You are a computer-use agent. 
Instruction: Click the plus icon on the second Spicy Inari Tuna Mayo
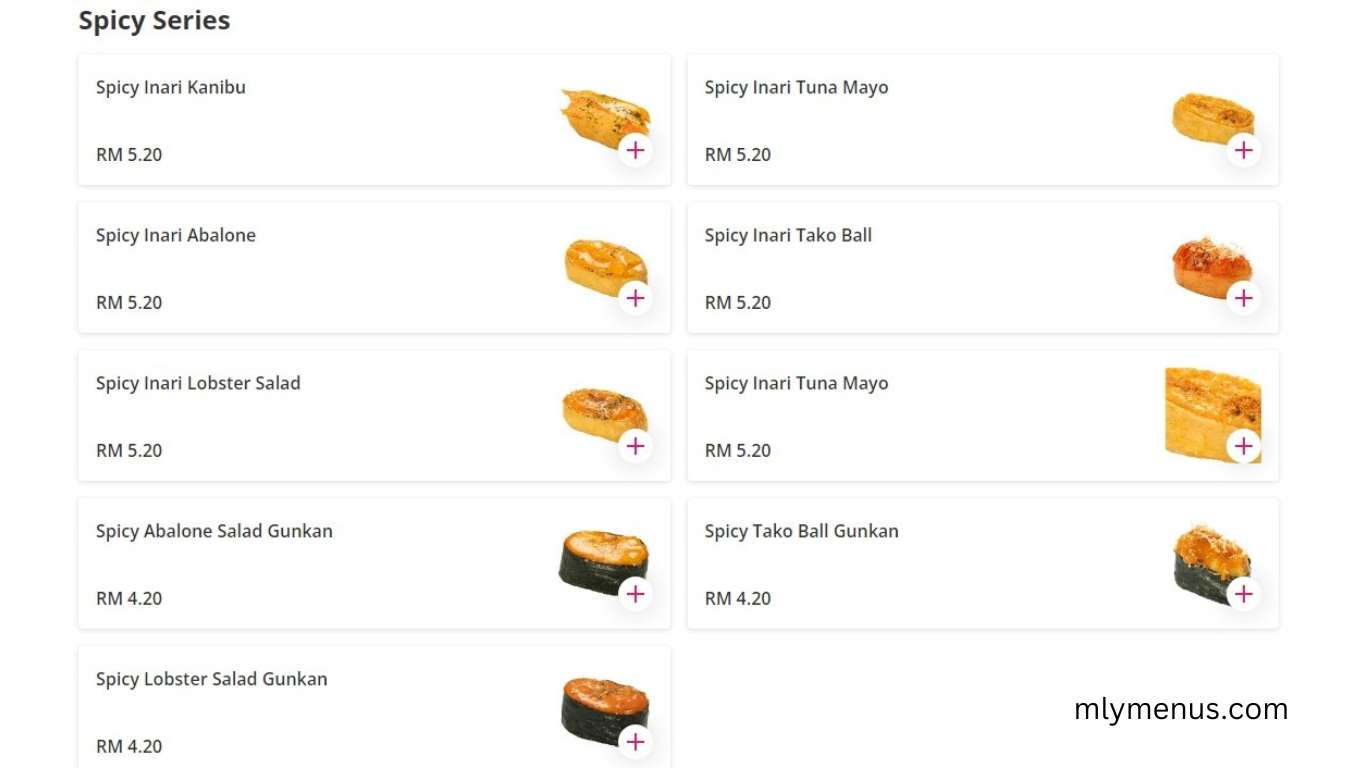[x=1244, y=446]
